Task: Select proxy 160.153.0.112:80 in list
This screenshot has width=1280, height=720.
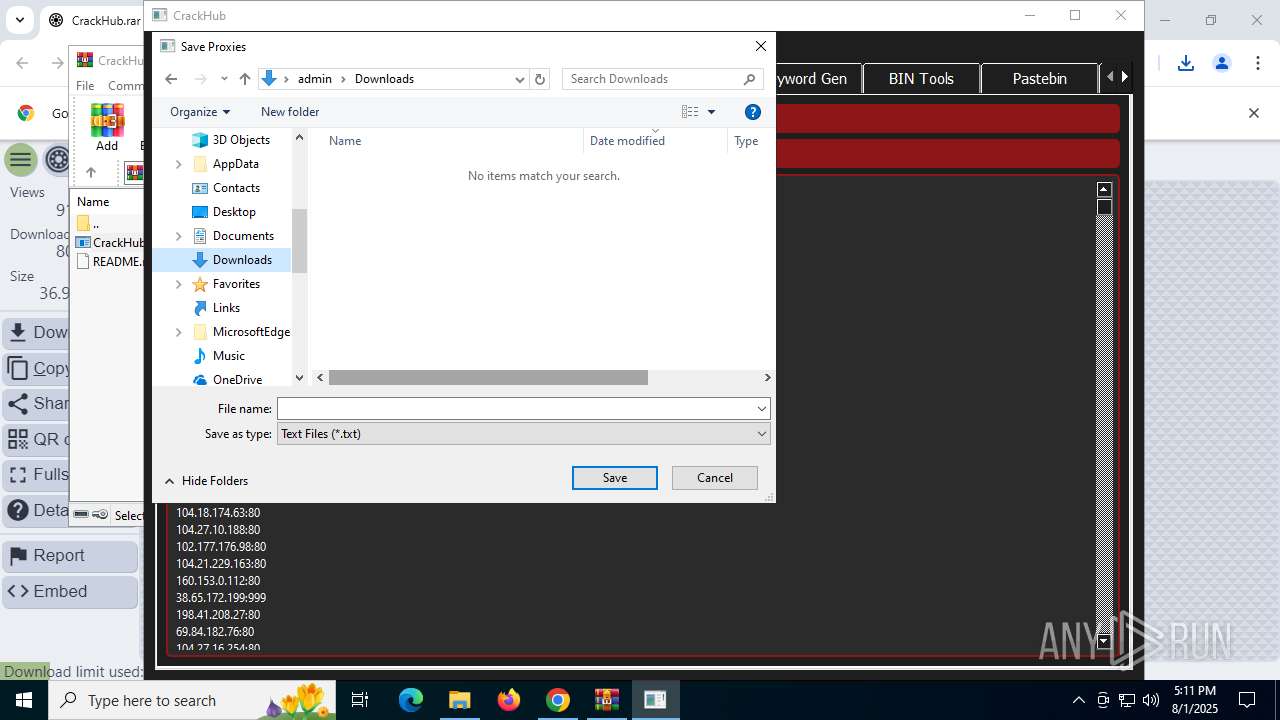Action: 218,581
